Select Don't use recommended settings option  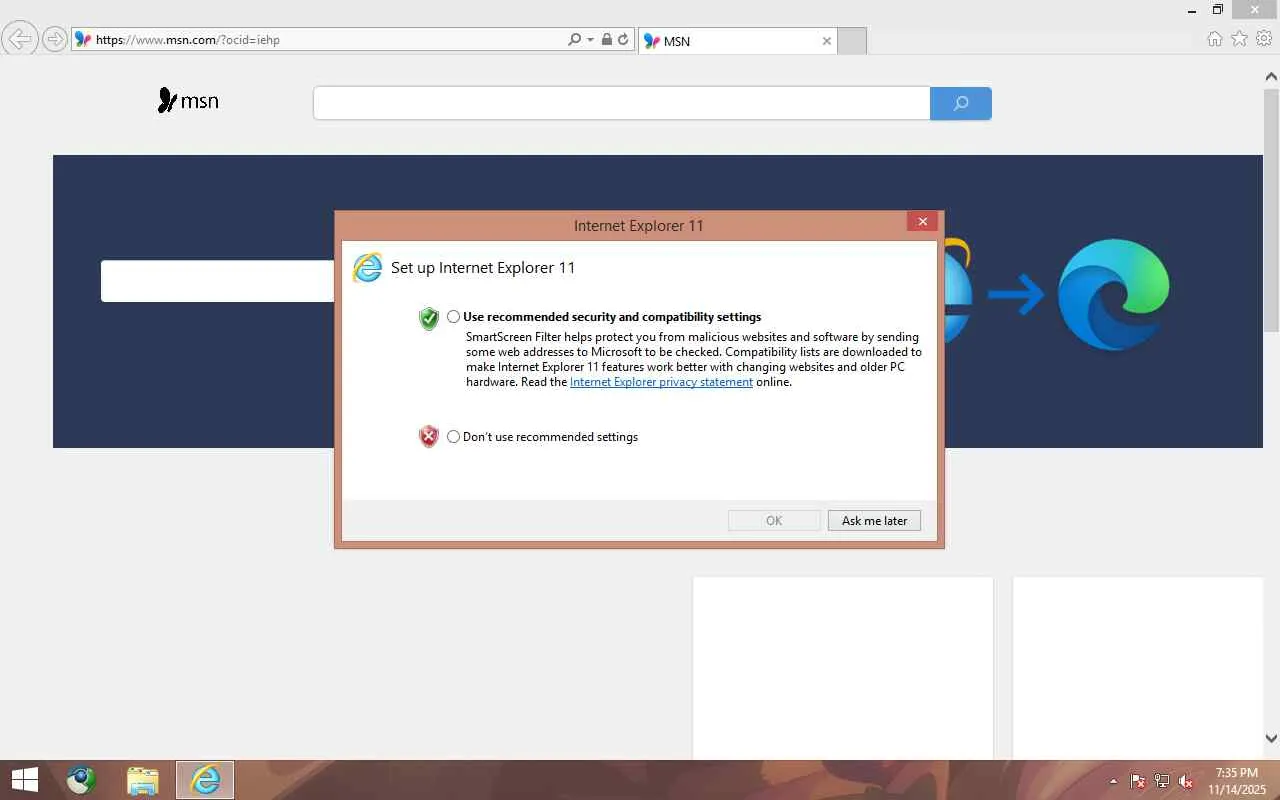click(x=454, y=437)
